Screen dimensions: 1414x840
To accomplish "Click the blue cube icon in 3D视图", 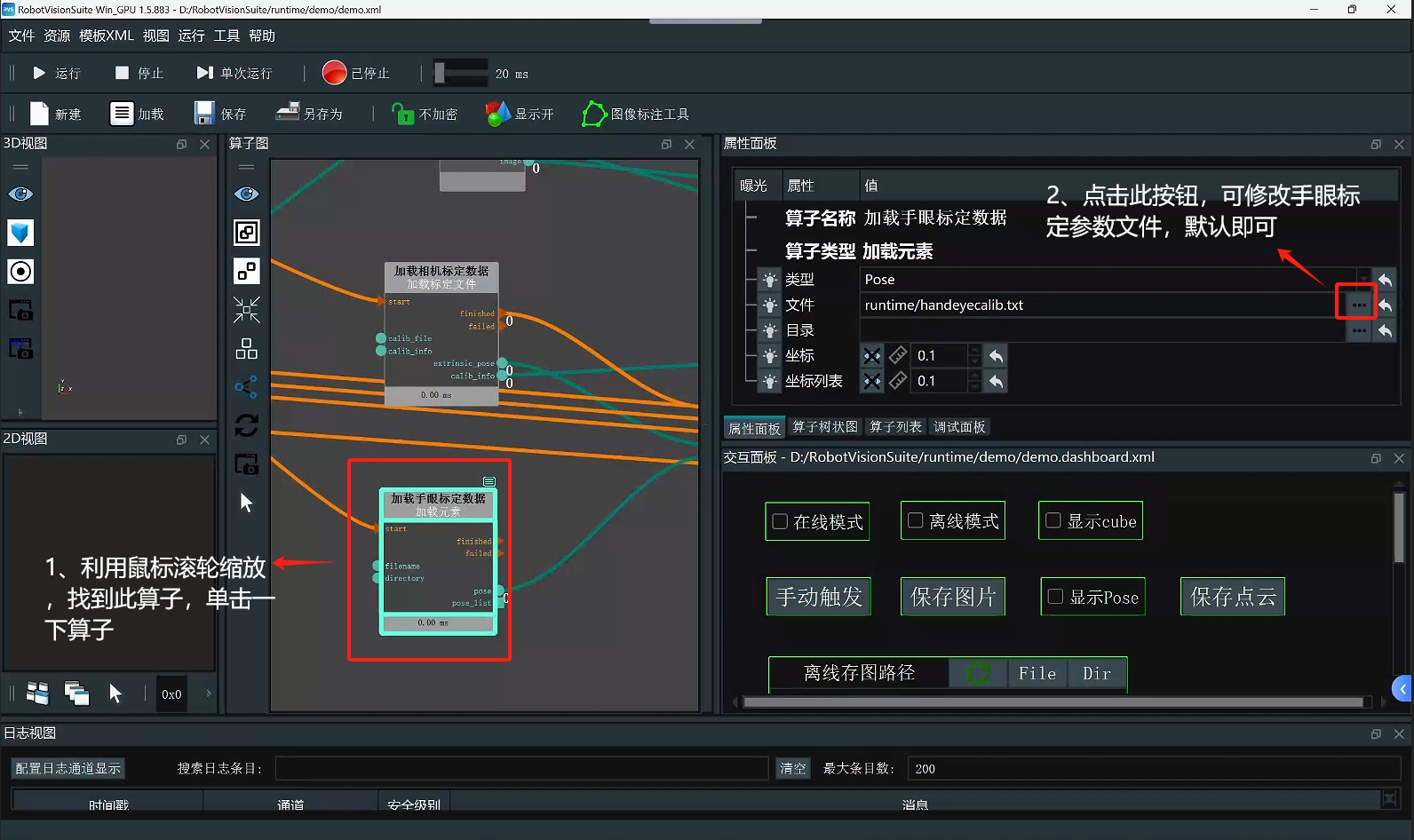I will coord(20,233).
